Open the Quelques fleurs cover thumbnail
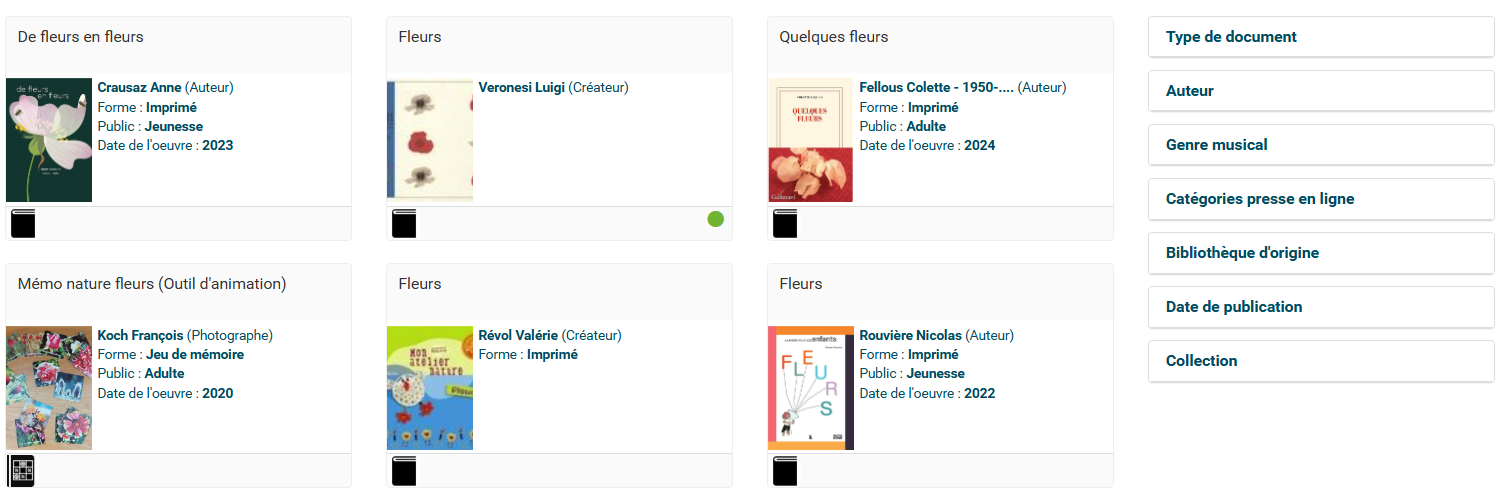 click(x=810, y=140)
